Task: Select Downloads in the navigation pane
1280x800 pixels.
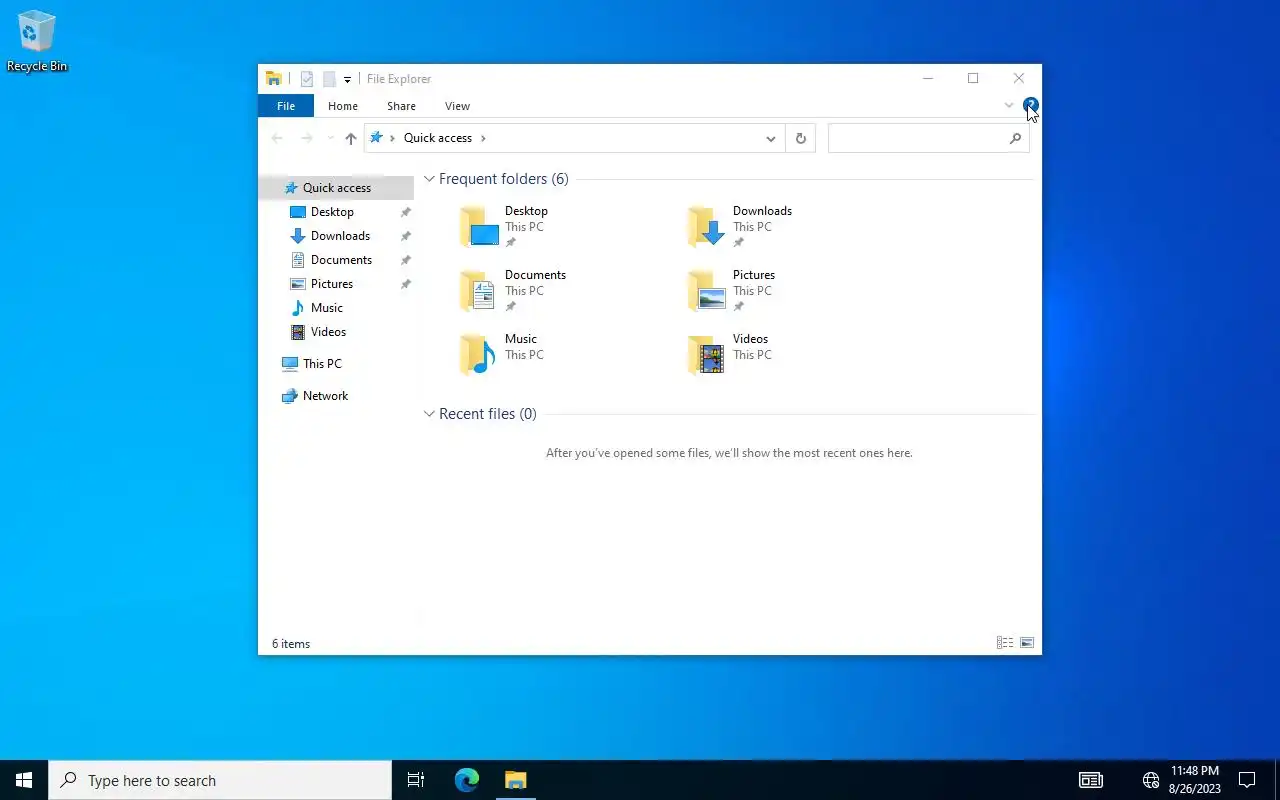Action: (336, 236)
